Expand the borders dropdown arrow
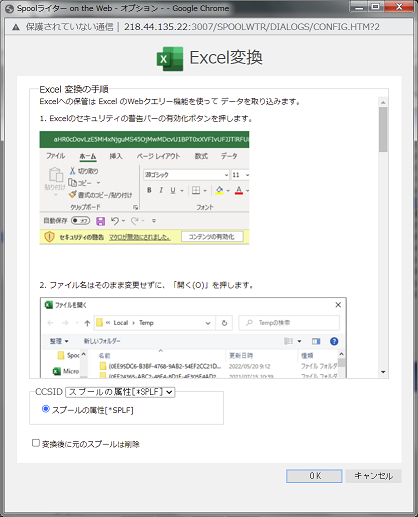418x517 pixels. pyautogui.click(x=205, y=191)
